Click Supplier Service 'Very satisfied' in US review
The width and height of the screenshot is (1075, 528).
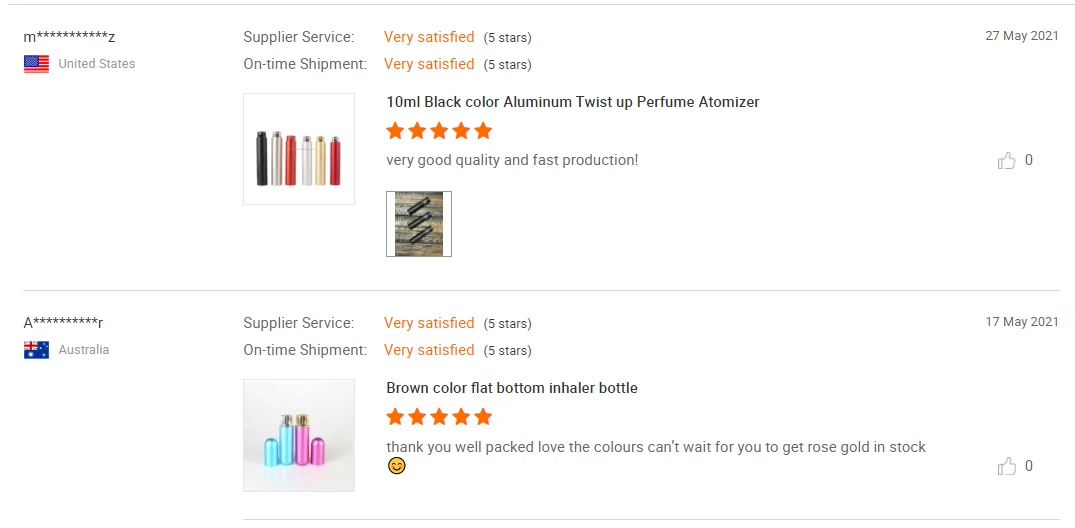(x=429, y=37)
